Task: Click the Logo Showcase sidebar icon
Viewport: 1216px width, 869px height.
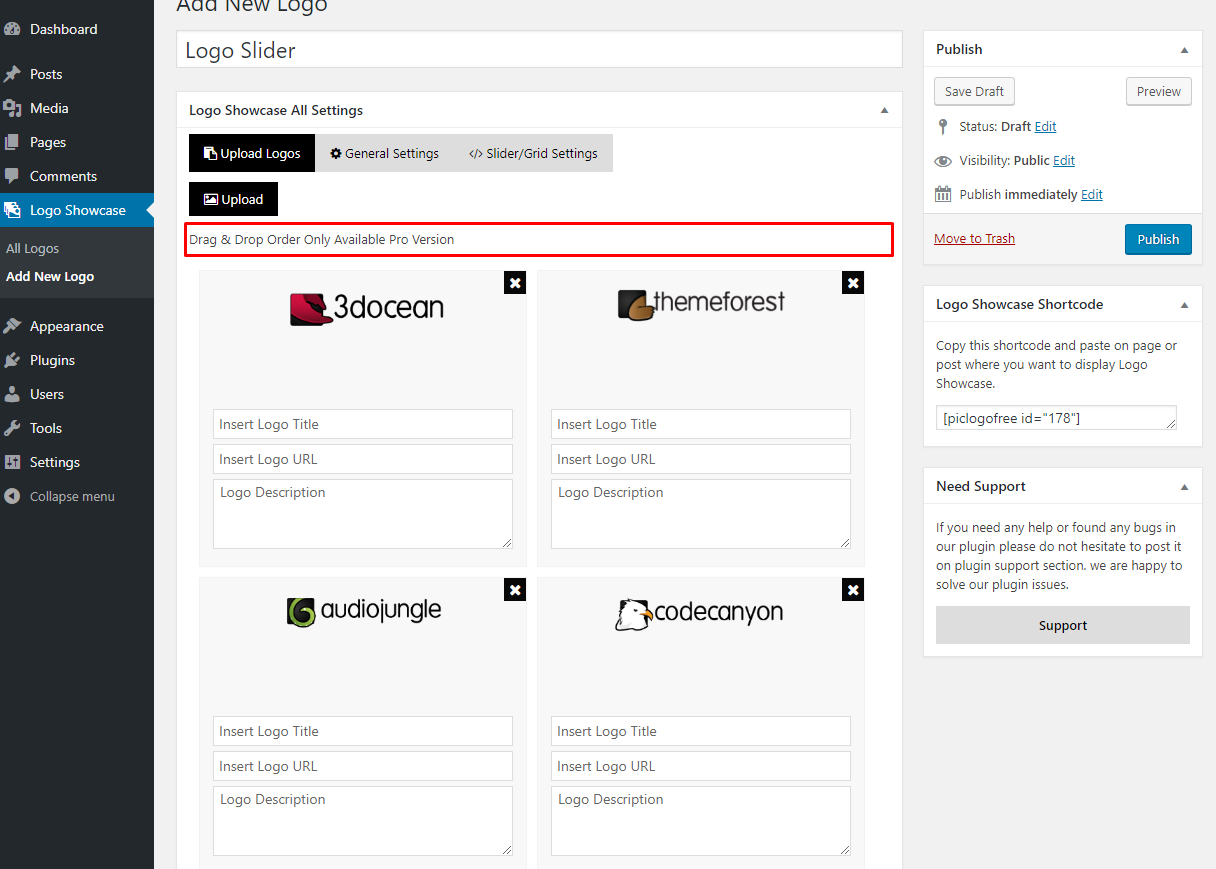Action: [x=12, y=210]
